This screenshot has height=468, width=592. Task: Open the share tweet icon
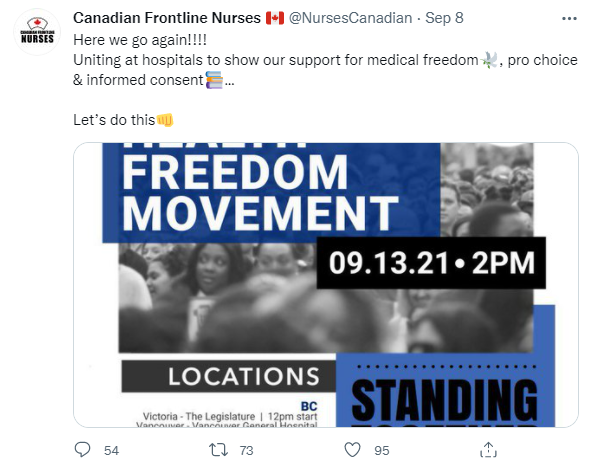[x=488, y=450]
